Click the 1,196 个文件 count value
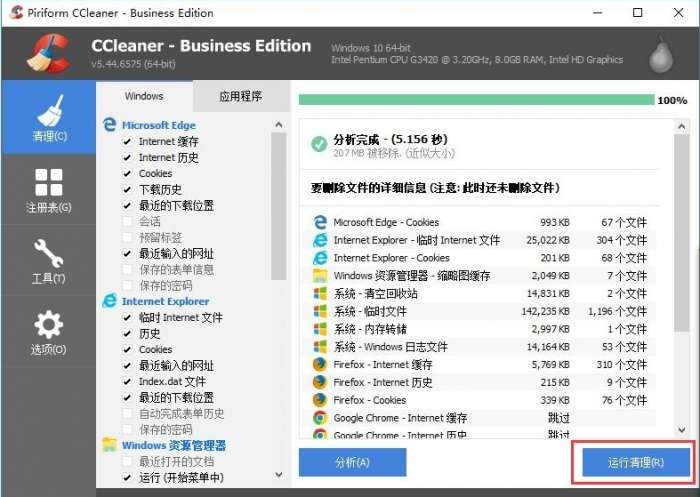The height and width of the screenshot is (497, 700). coord(617,311)
